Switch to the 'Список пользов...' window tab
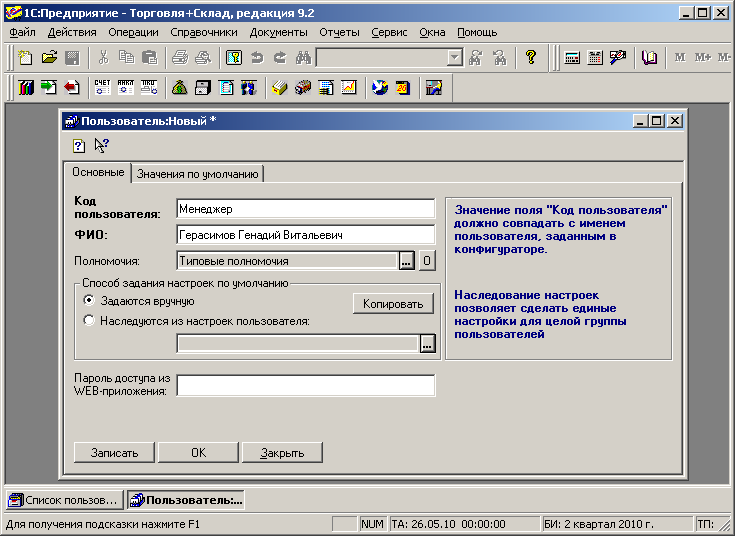The image size is (735, 536). pos(65,500)
